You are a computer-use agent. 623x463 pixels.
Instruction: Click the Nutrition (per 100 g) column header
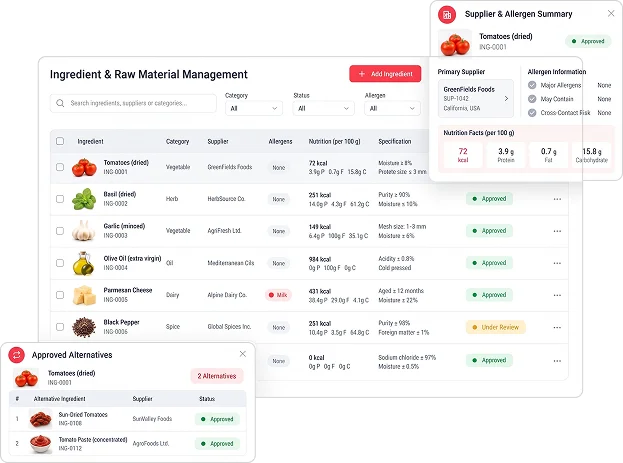coord(335,141)
